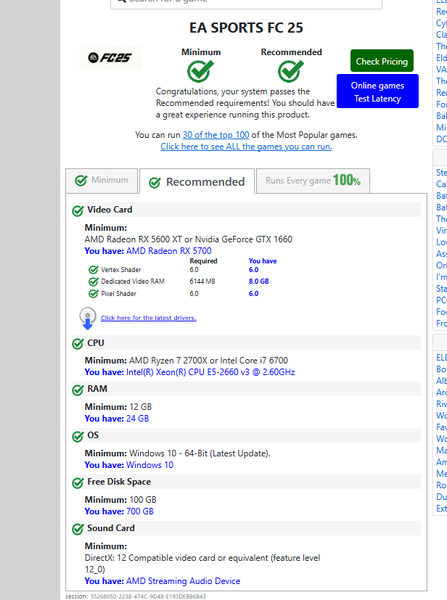Click the RAM section checkmark icon

(x=78, y=390)
